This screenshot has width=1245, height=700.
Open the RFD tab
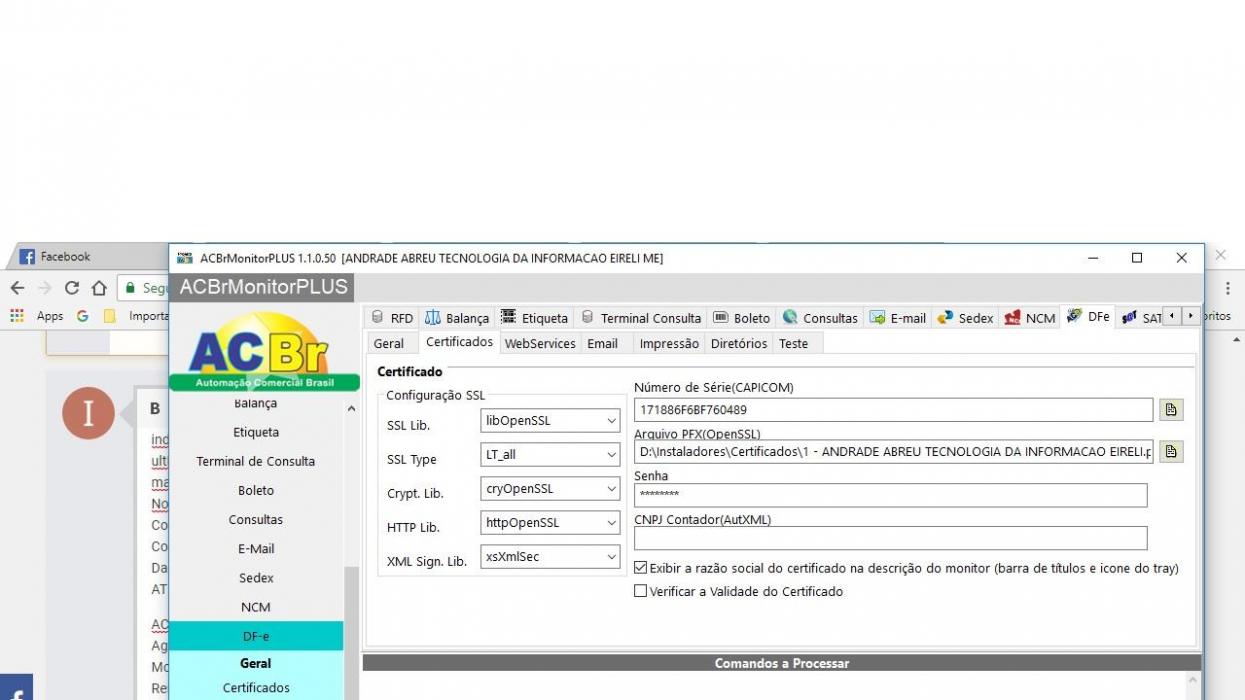click(392, 318)
